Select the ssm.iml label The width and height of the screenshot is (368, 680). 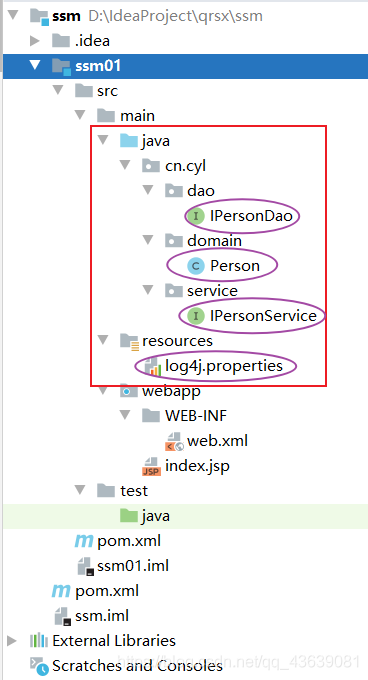[x=102, y=616]
